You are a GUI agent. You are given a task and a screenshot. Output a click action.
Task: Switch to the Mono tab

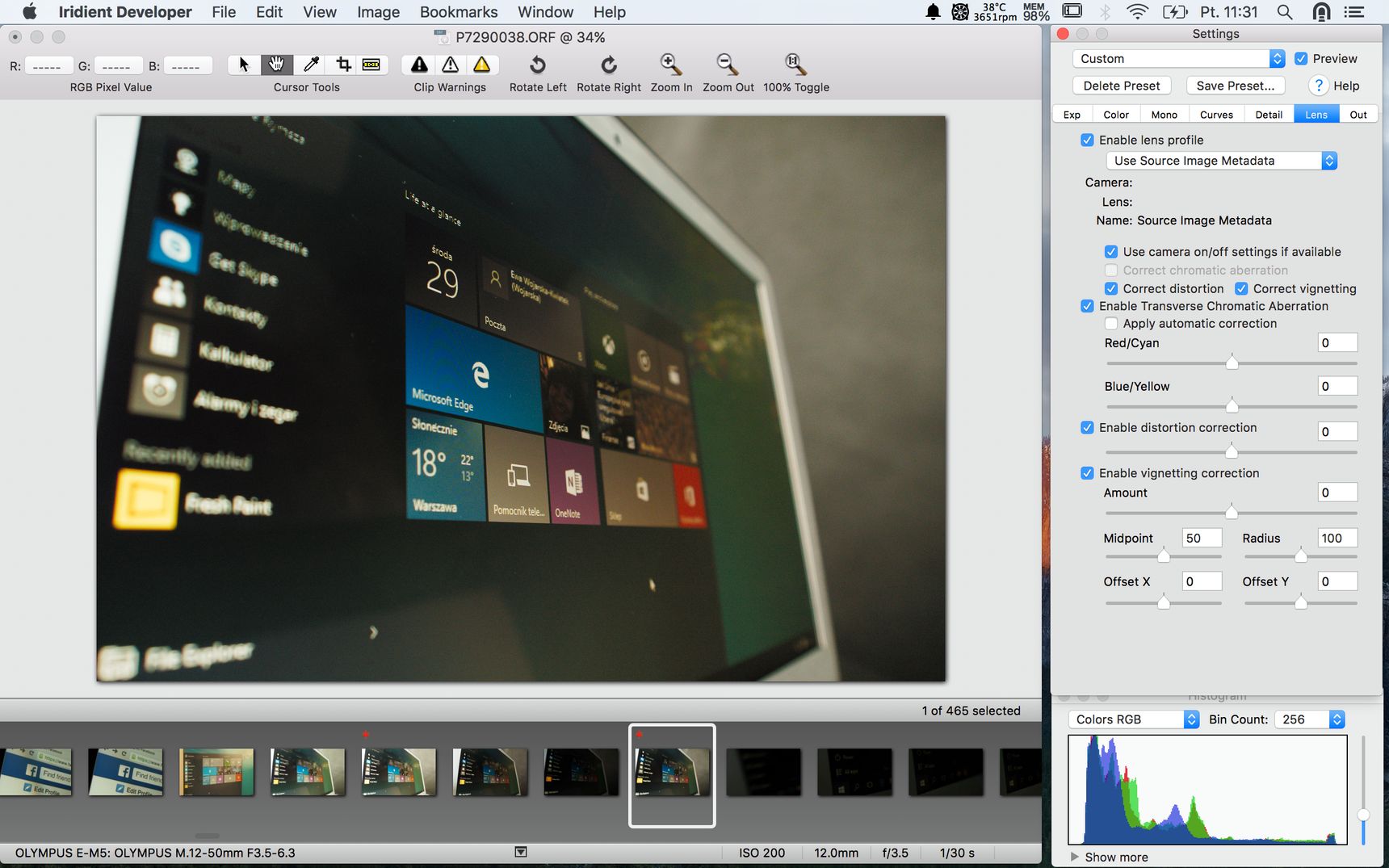(1164, 115)
